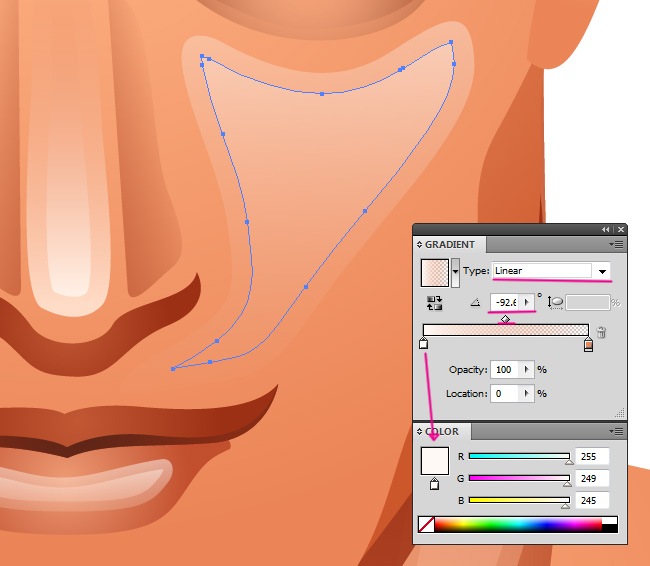
Task: Select the right orange gradient stop
Action: pos(588,345)
